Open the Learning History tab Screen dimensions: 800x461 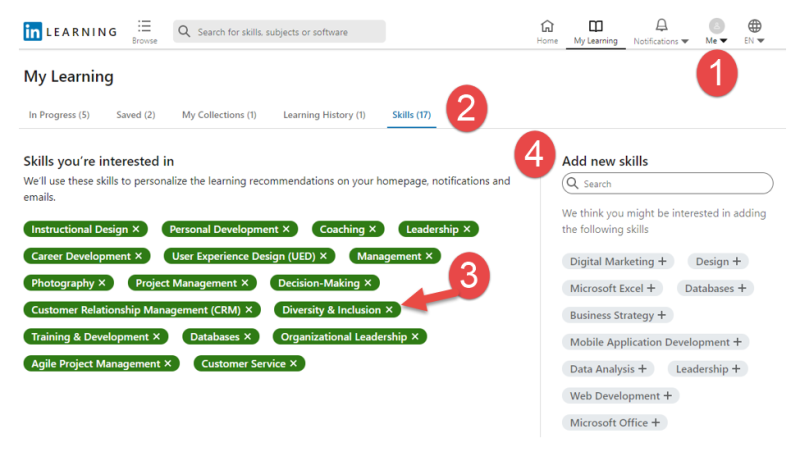coord(324,115)
